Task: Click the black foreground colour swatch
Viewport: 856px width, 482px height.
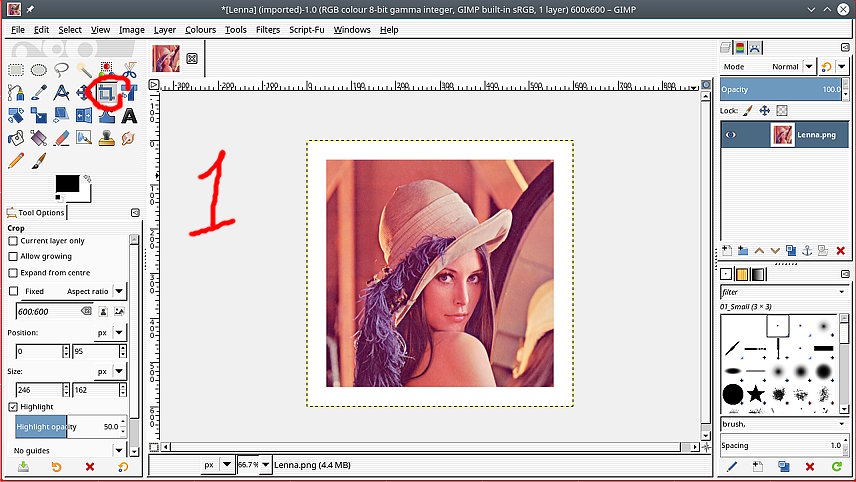Action: pos(67,183)
